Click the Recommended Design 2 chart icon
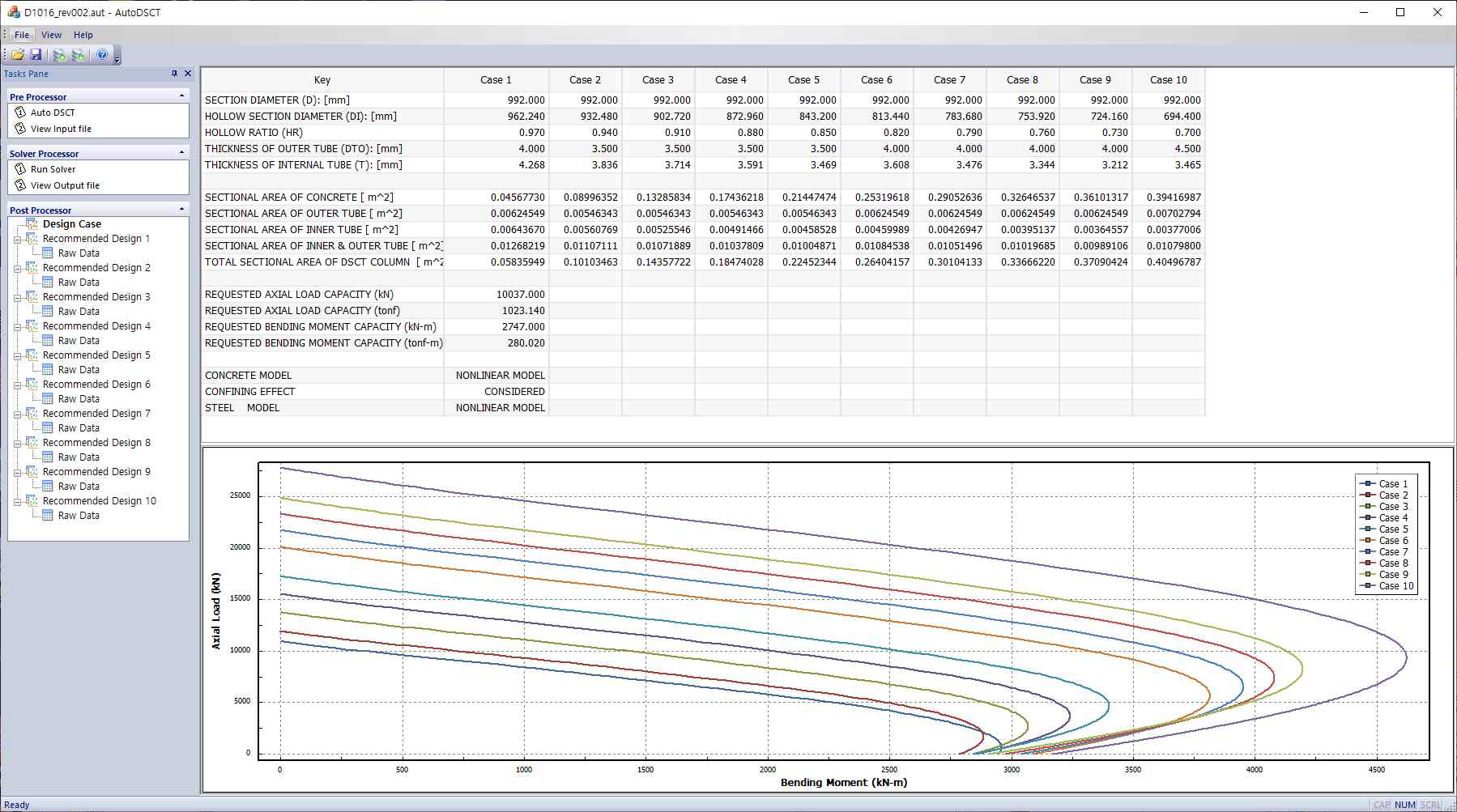This screenshot has height=812, width=1457. click(32, 268)
